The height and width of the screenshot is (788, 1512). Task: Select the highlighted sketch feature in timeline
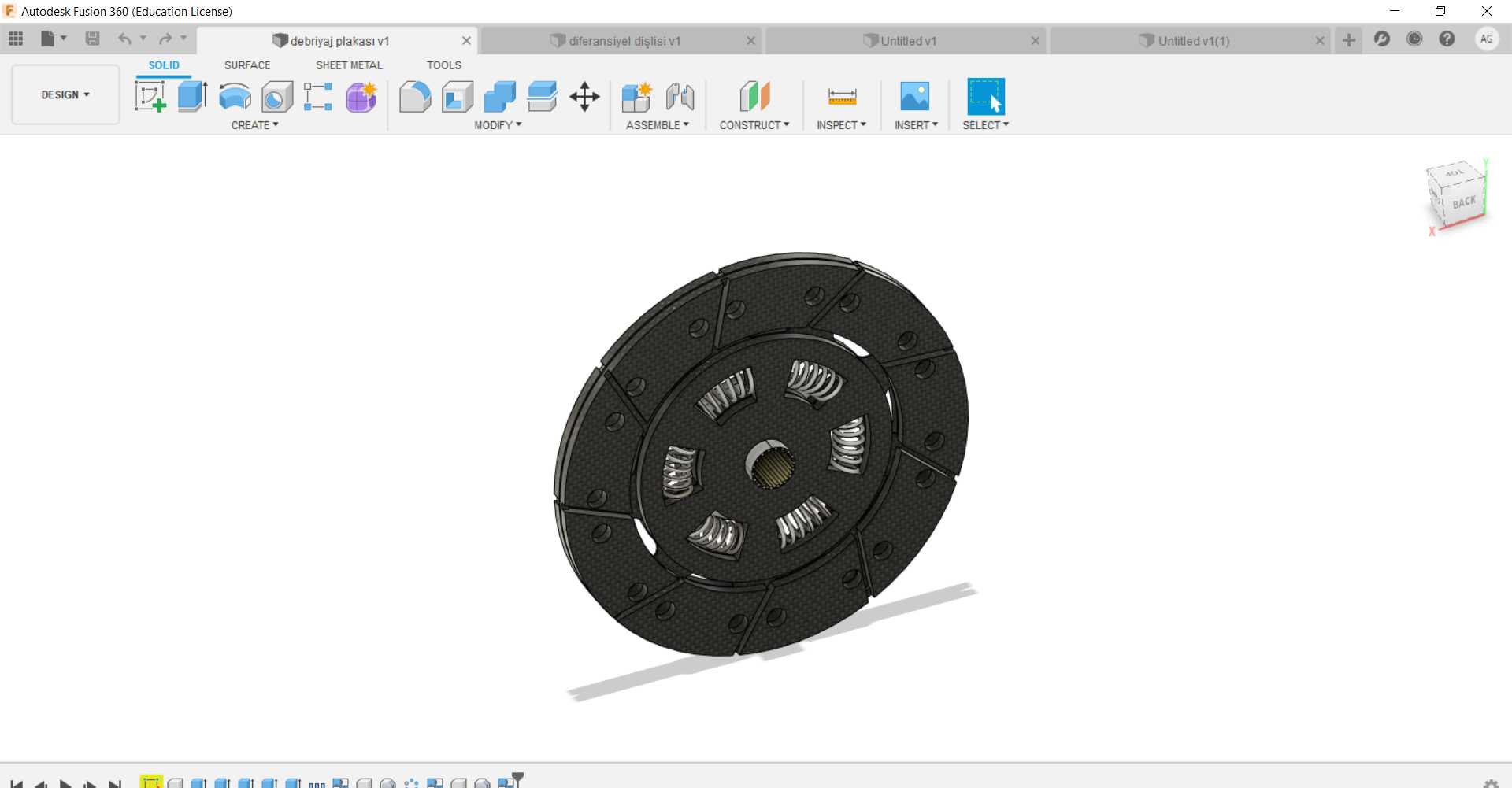point(151,782)
